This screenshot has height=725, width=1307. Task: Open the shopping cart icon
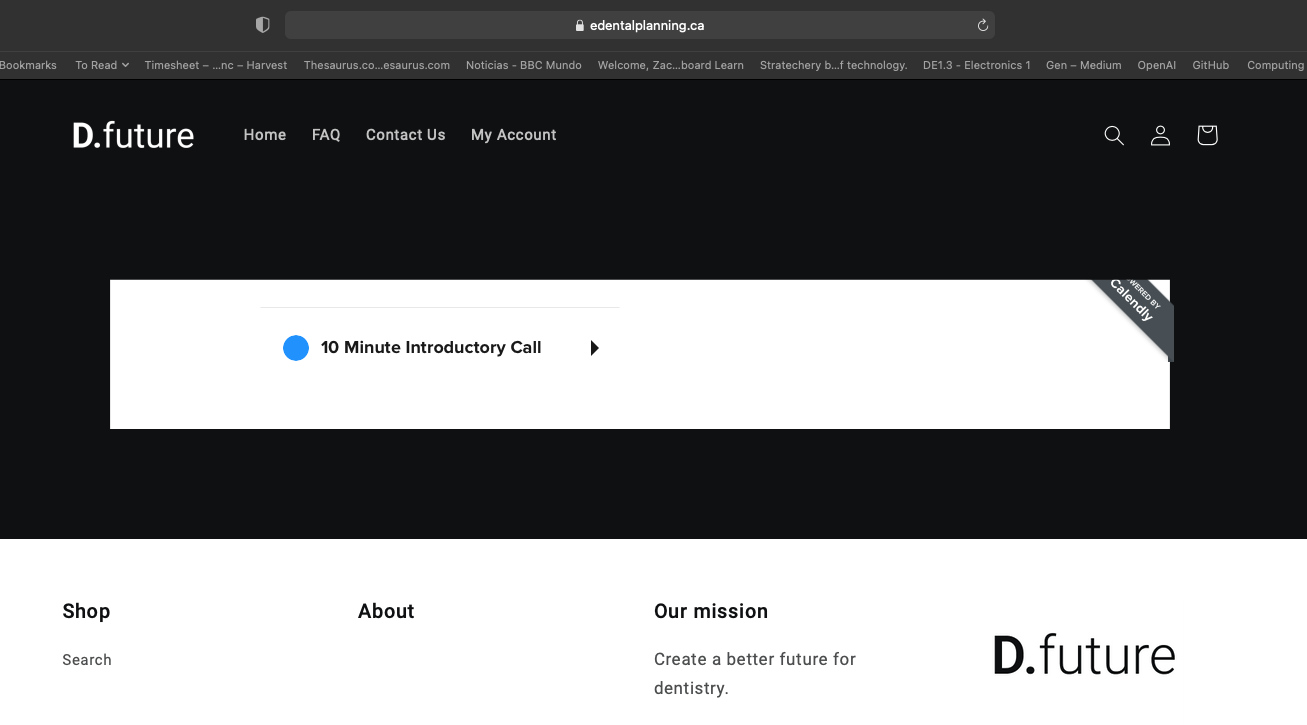coord(1207,135)
